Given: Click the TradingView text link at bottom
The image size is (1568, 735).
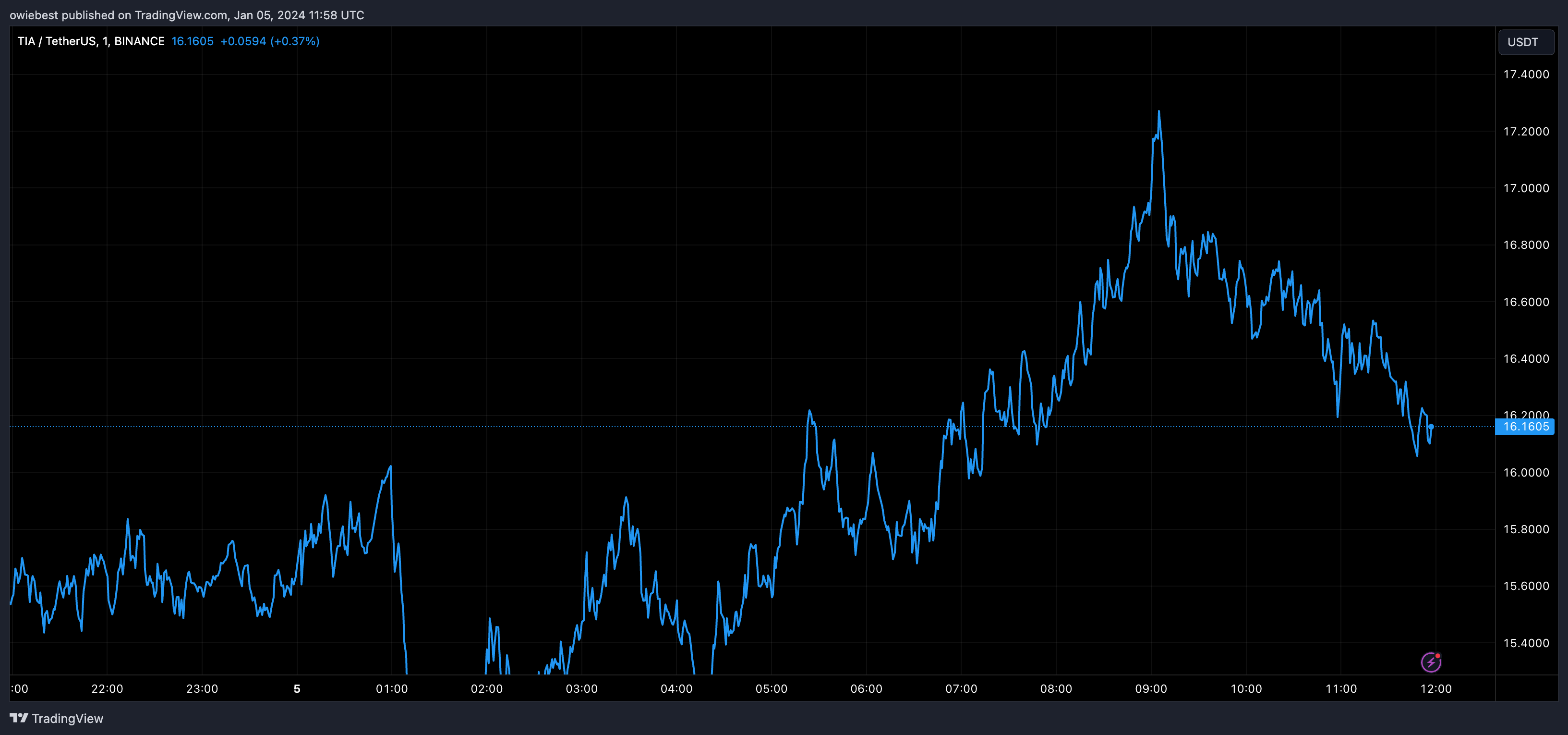Looking at the screenshot, I should pyautogui.click(x=68, y=719).
